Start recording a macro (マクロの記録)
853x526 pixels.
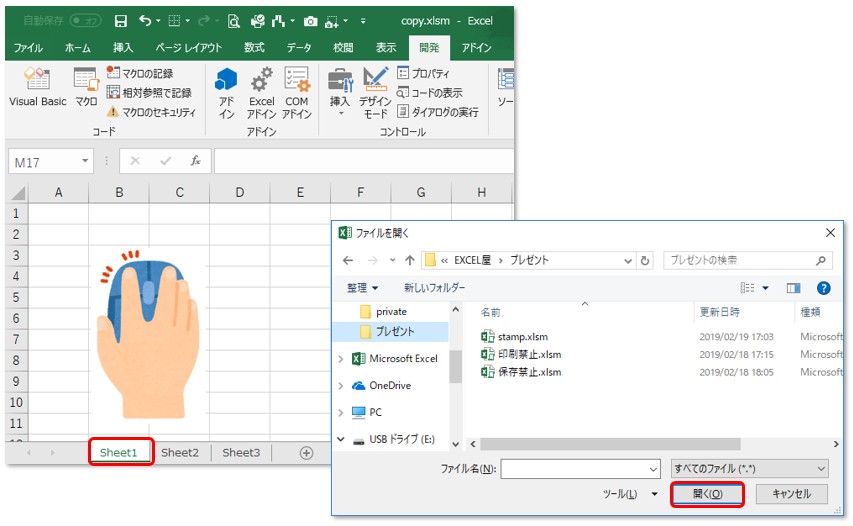point(140,73)
